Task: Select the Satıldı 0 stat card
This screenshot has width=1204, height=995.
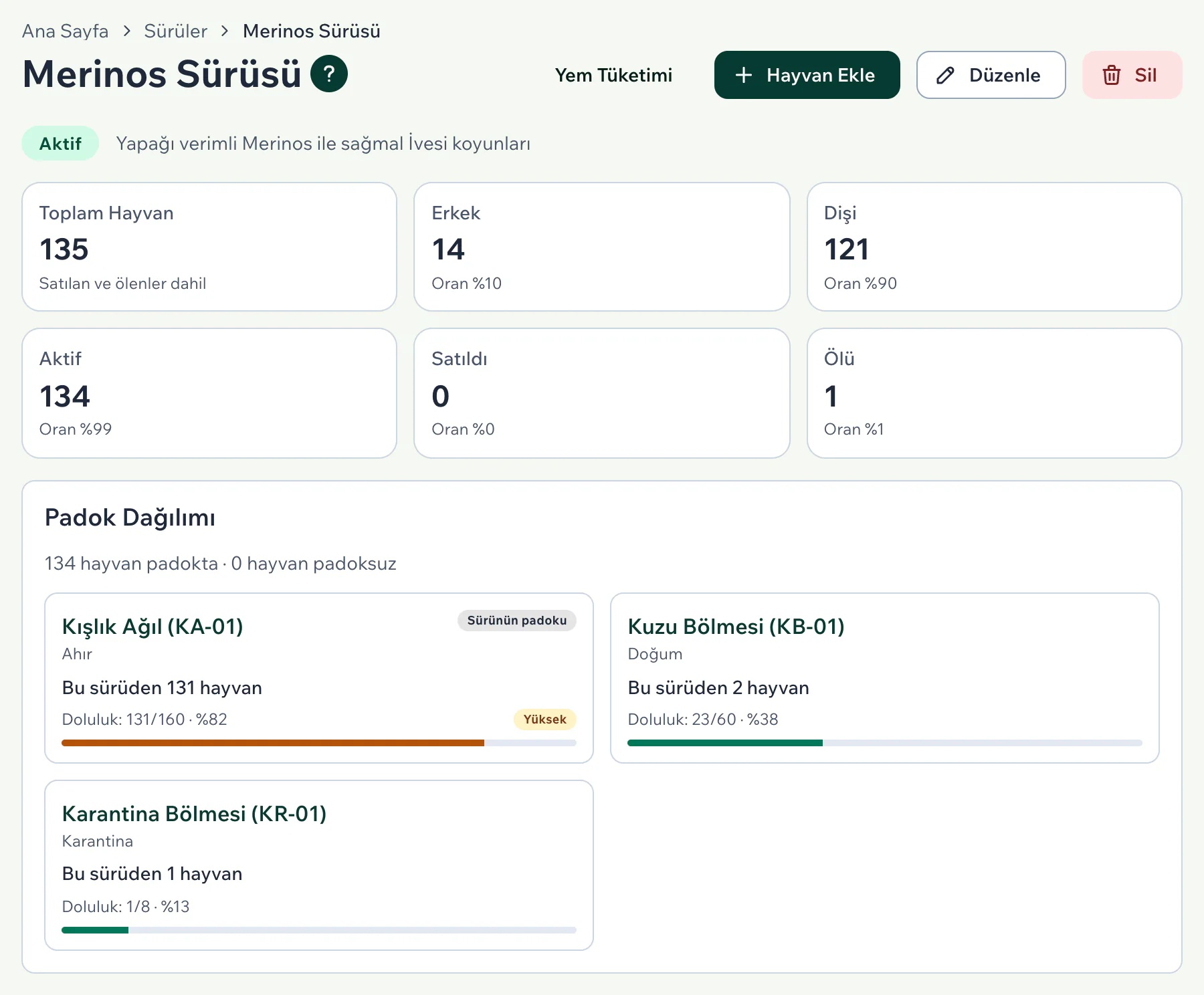Action: [602, 393]
